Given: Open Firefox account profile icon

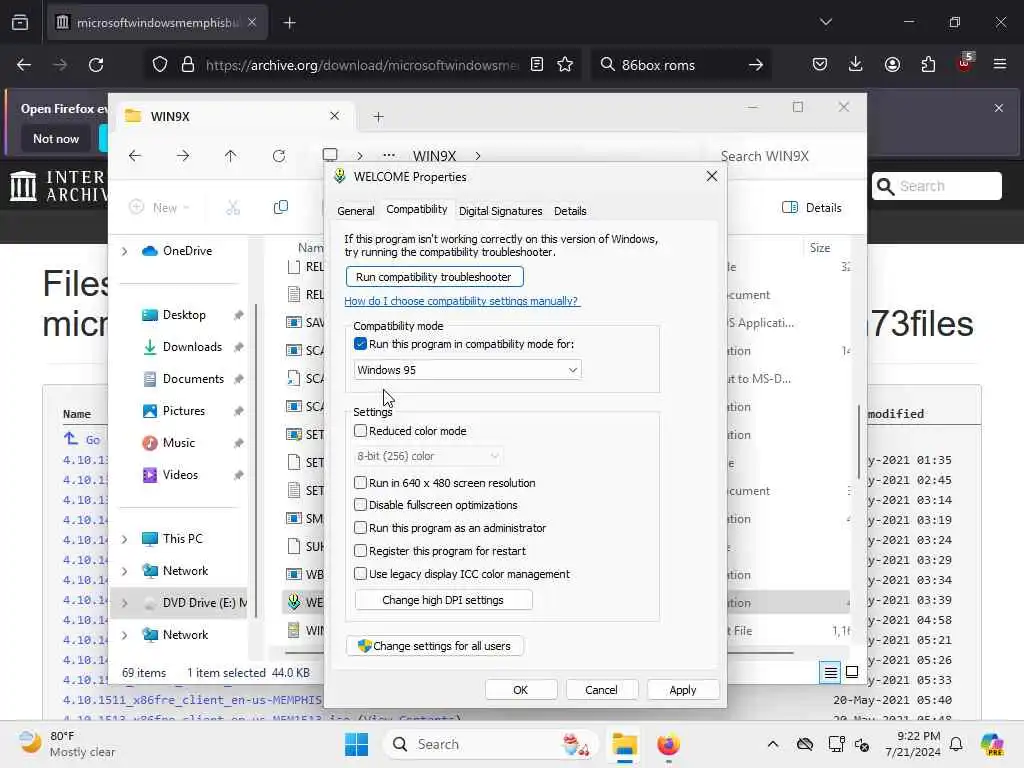Looking at the screenshot, I should pos(892,64).
